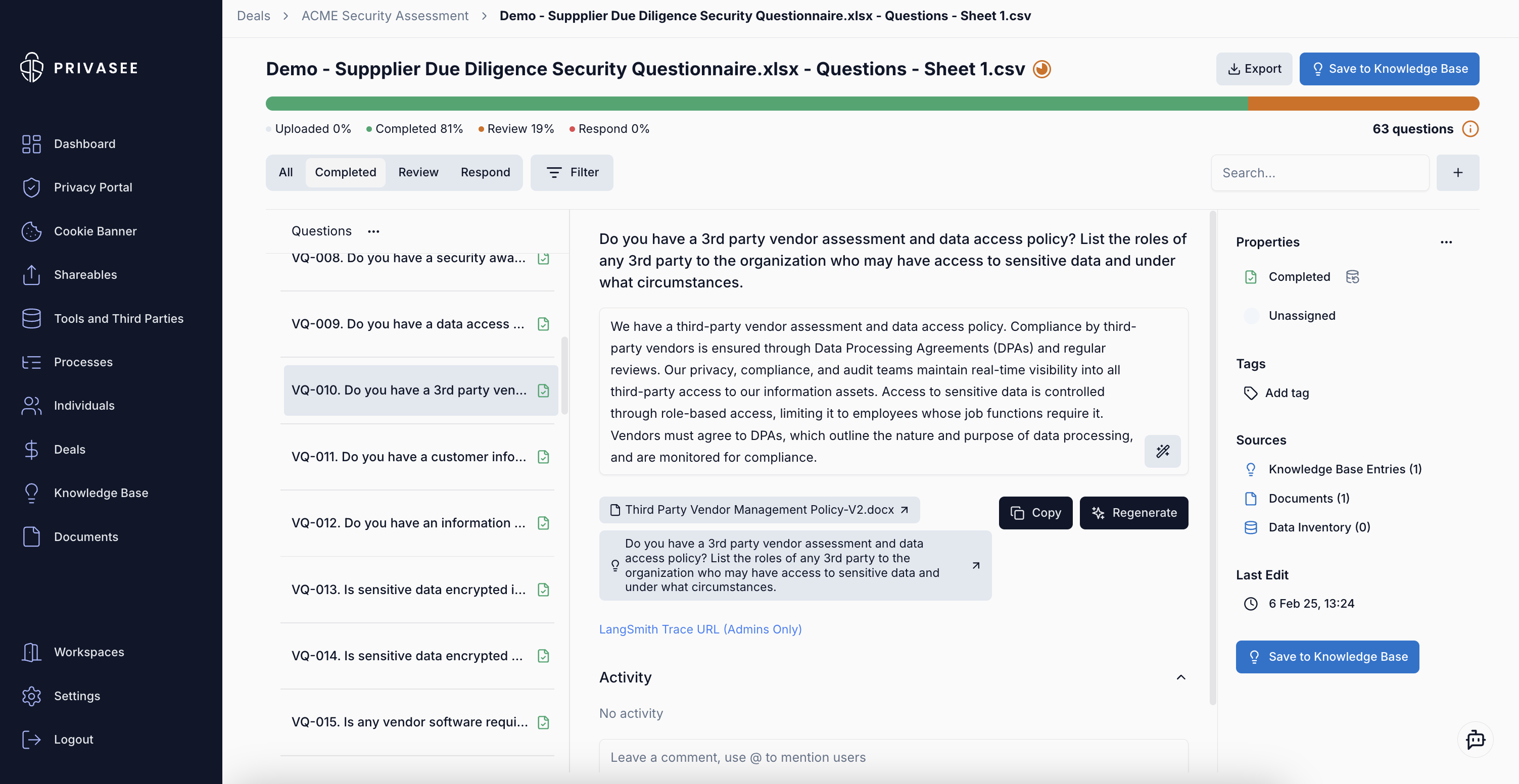Switch to the Review tab
The width and height of the screenshot is (1519, 784).
coord(418,173)
